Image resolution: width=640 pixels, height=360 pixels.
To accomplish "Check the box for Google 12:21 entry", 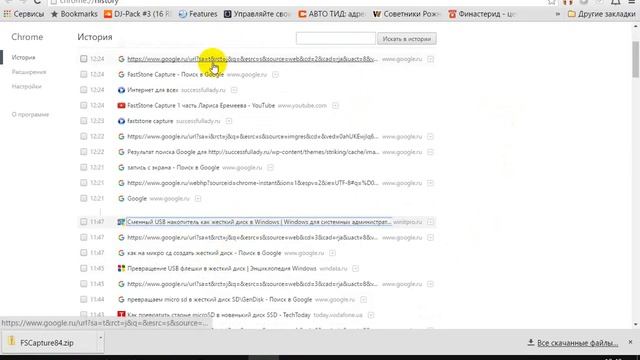I will [x=84, y=198].
